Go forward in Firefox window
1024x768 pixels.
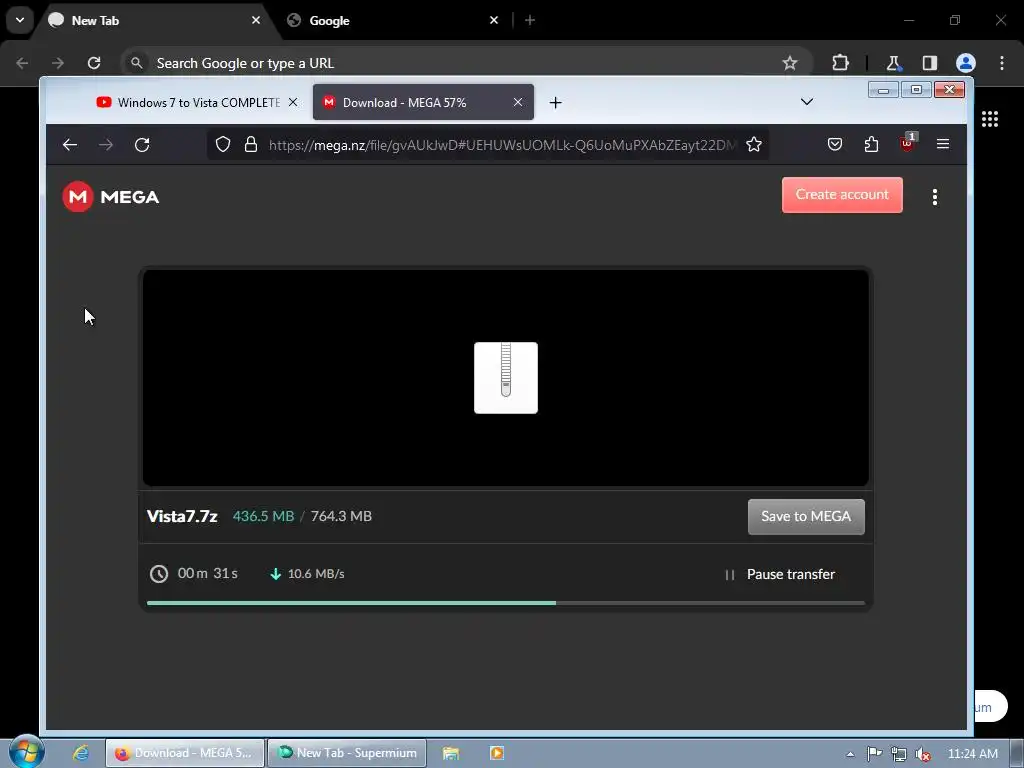(x=106, y=144)
